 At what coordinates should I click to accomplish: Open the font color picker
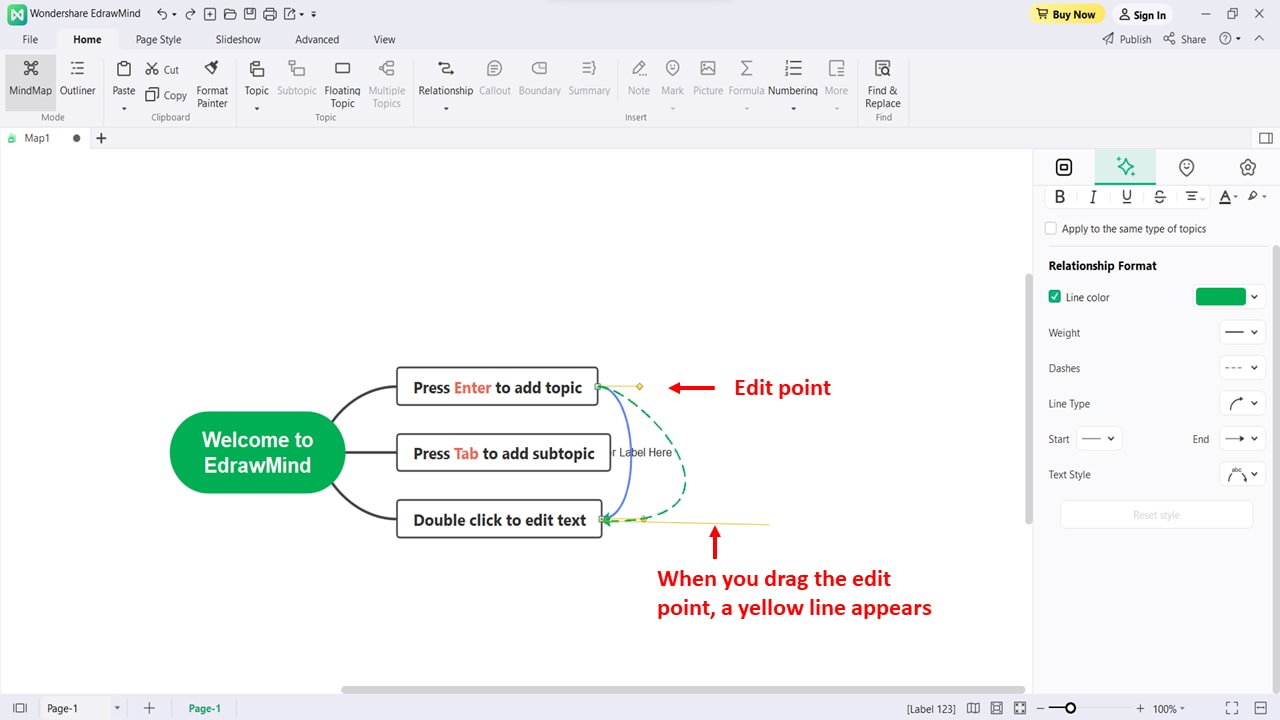(x=1226, y=197)
